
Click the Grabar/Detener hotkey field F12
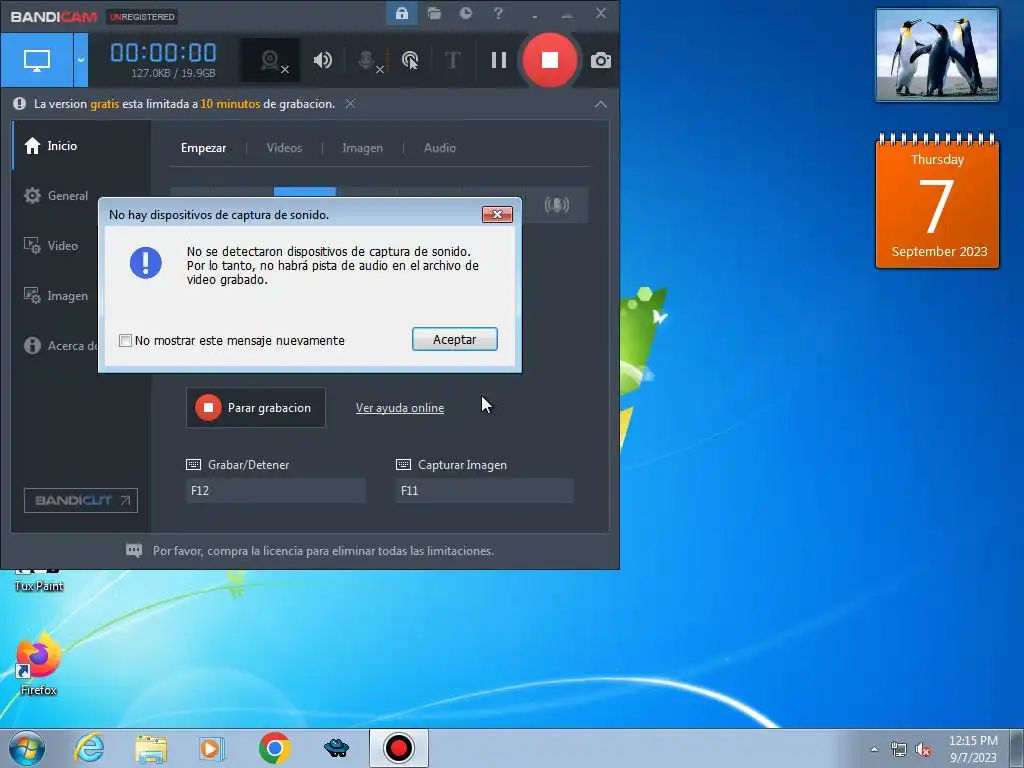[x=276, y=490]
